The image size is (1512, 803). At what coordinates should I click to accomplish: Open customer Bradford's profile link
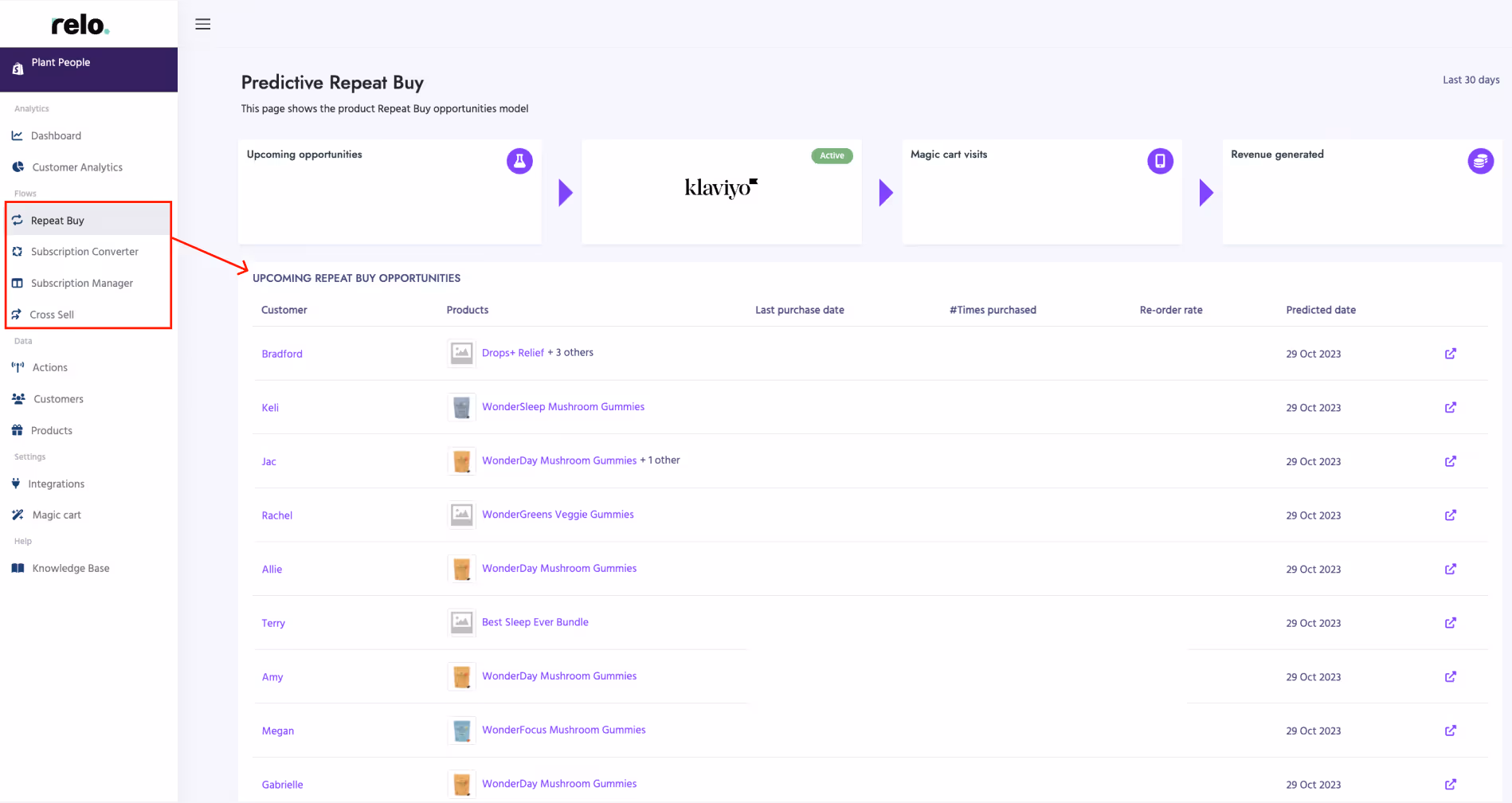coord(282,354)
